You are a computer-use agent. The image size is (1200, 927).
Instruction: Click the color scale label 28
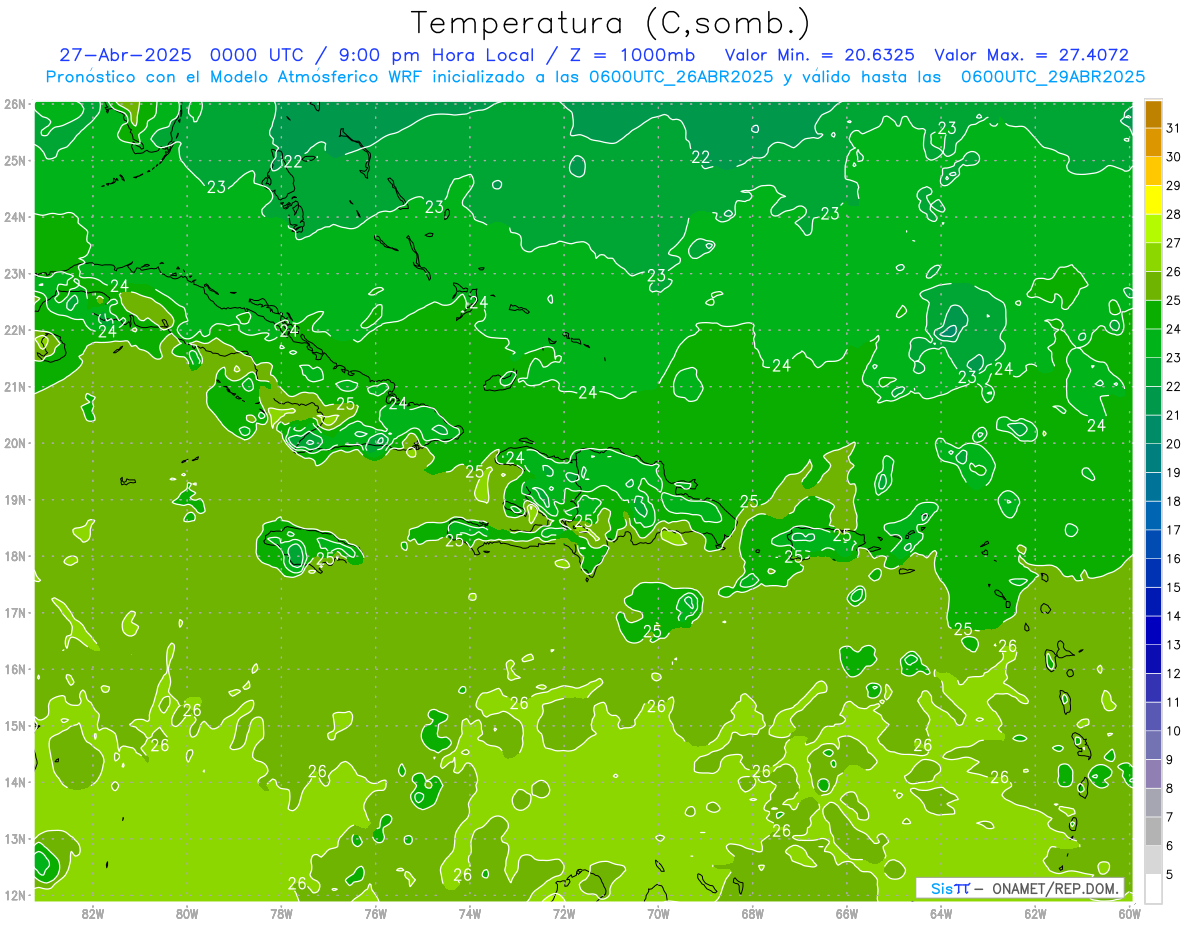point(1173,214)
